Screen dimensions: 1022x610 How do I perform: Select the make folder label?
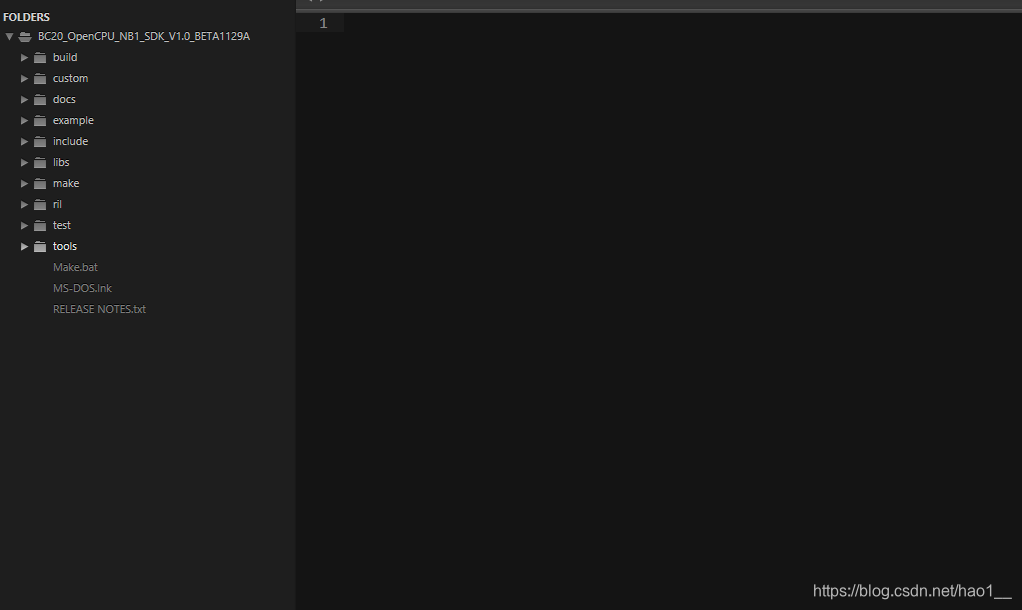66,183
